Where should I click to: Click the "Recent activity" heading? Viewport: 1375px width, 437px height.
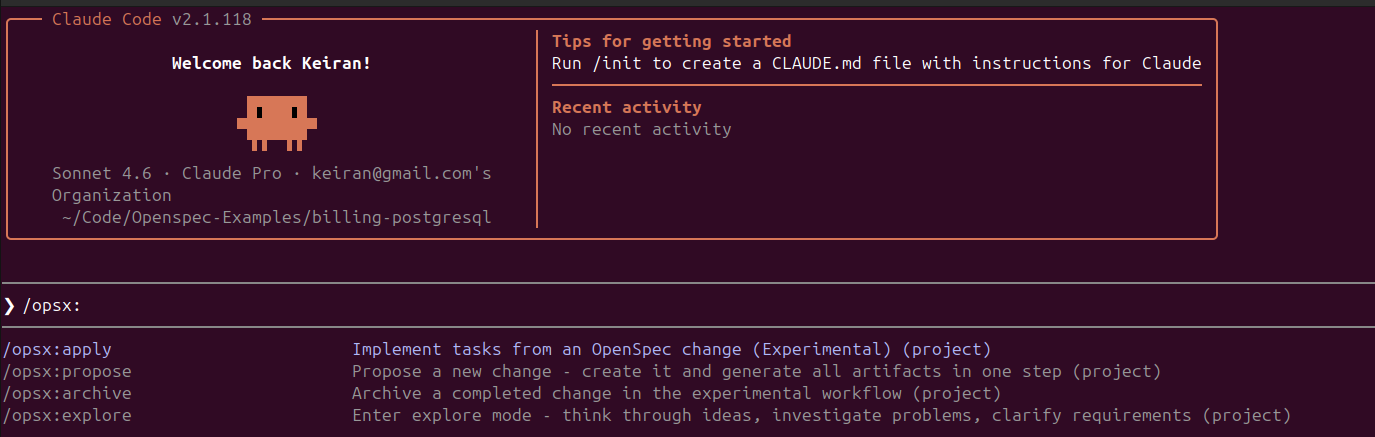(626, 107)
